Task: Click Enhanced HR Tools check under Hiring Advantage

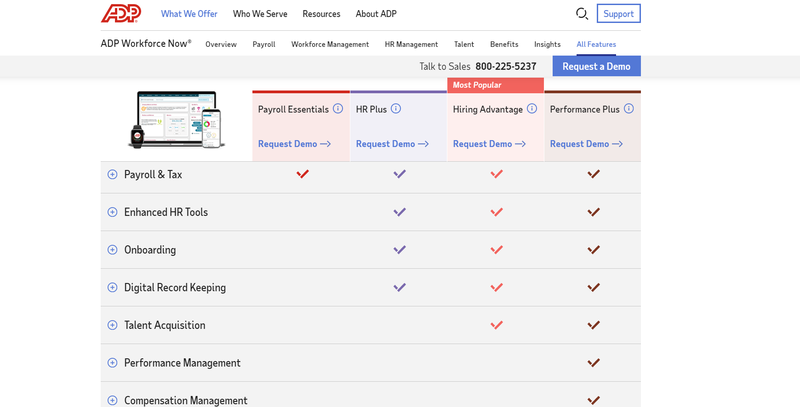Action: 496,212
